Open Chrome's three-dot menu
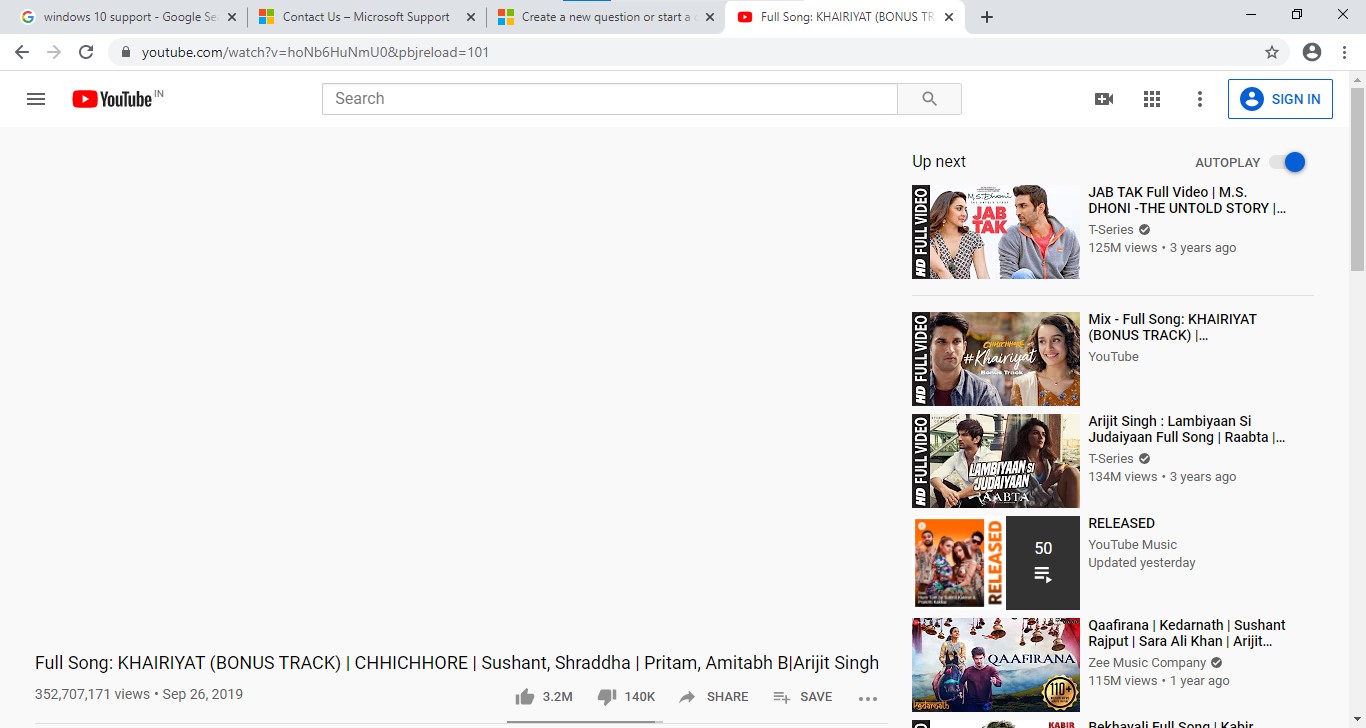Viewport: 1366px width, 728px height. [1346, 52]
